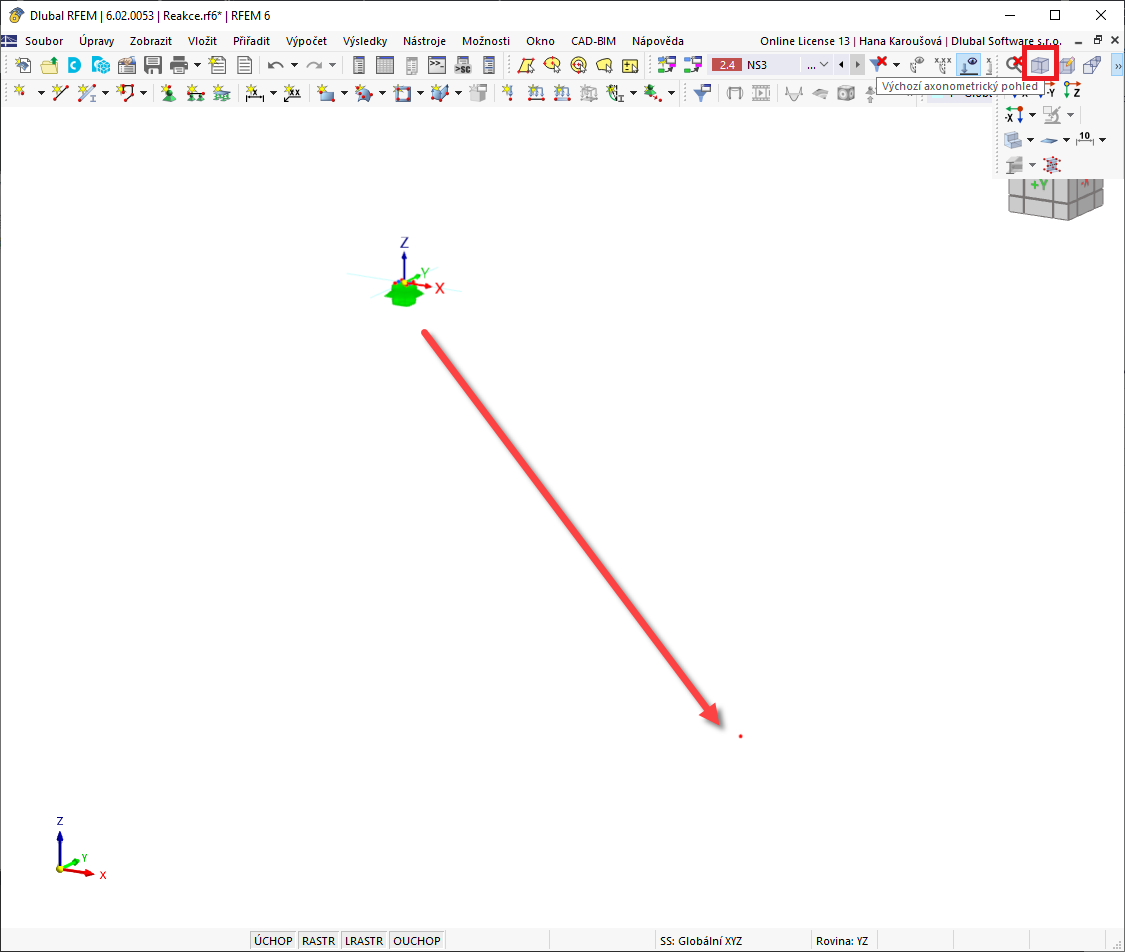Go to next load case arrow

857,65
